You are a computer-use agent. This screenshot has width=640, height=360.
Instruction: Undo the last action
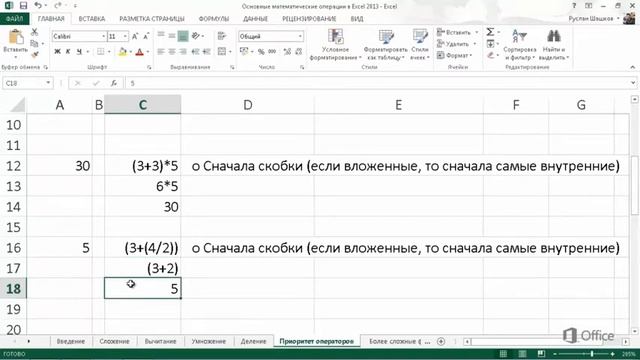pos(38,6)
